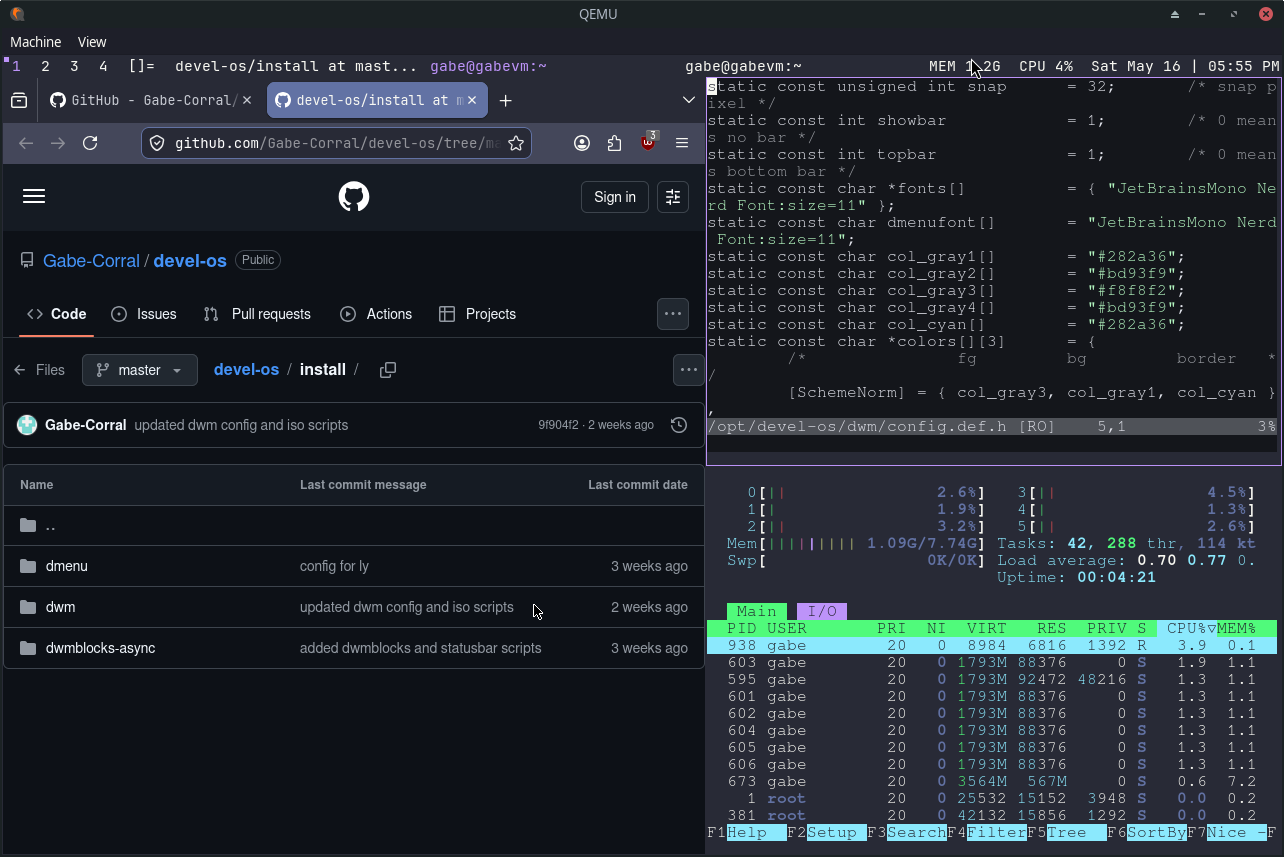Switch to the 'GitHub - Gabe-Corral' browser tab
The width and height of the screenshot is (1284, 857).
click(x=150, y=100)
